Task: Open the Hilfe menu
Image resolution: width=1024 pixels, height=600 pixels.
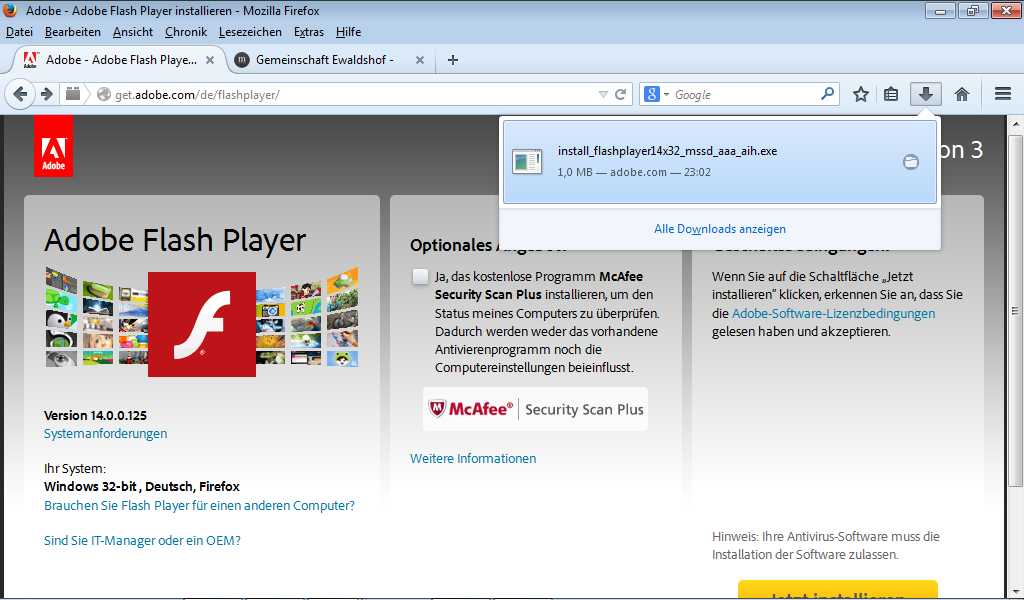Action: pos(348,32)
